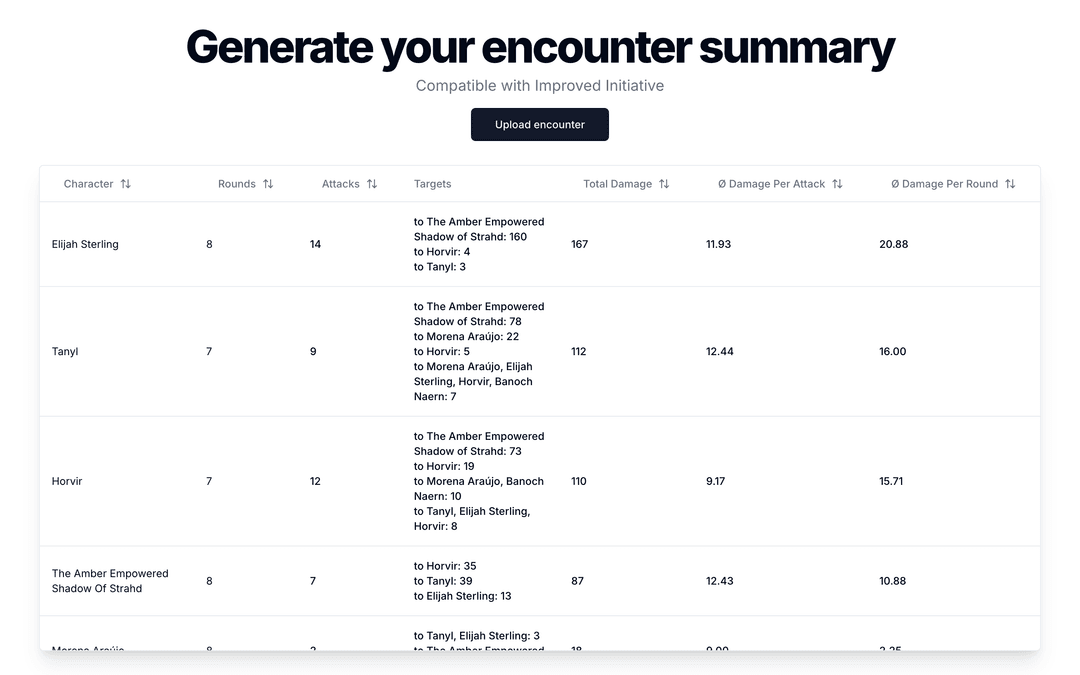Click the sort icon for Ø Damage Per Round
1080x675 pixels.
pos(1011,184)
